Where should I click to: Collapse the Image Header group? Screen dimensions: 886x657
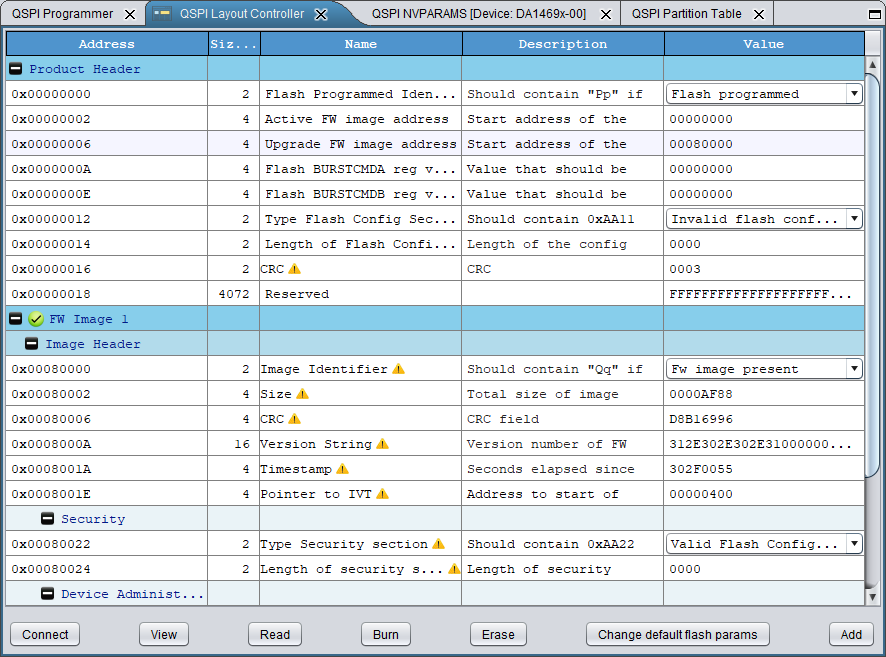[32, 343]
